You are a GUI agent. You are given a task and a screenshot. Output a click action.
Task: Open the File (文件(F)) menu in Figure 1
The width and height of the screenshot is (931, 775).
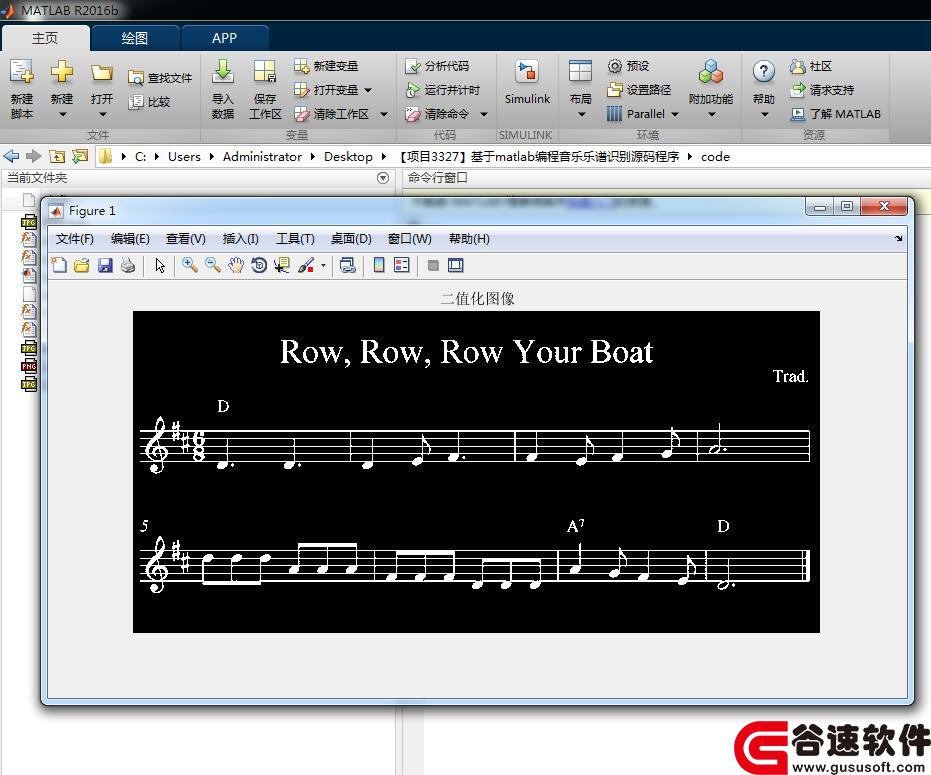[74, 239]
